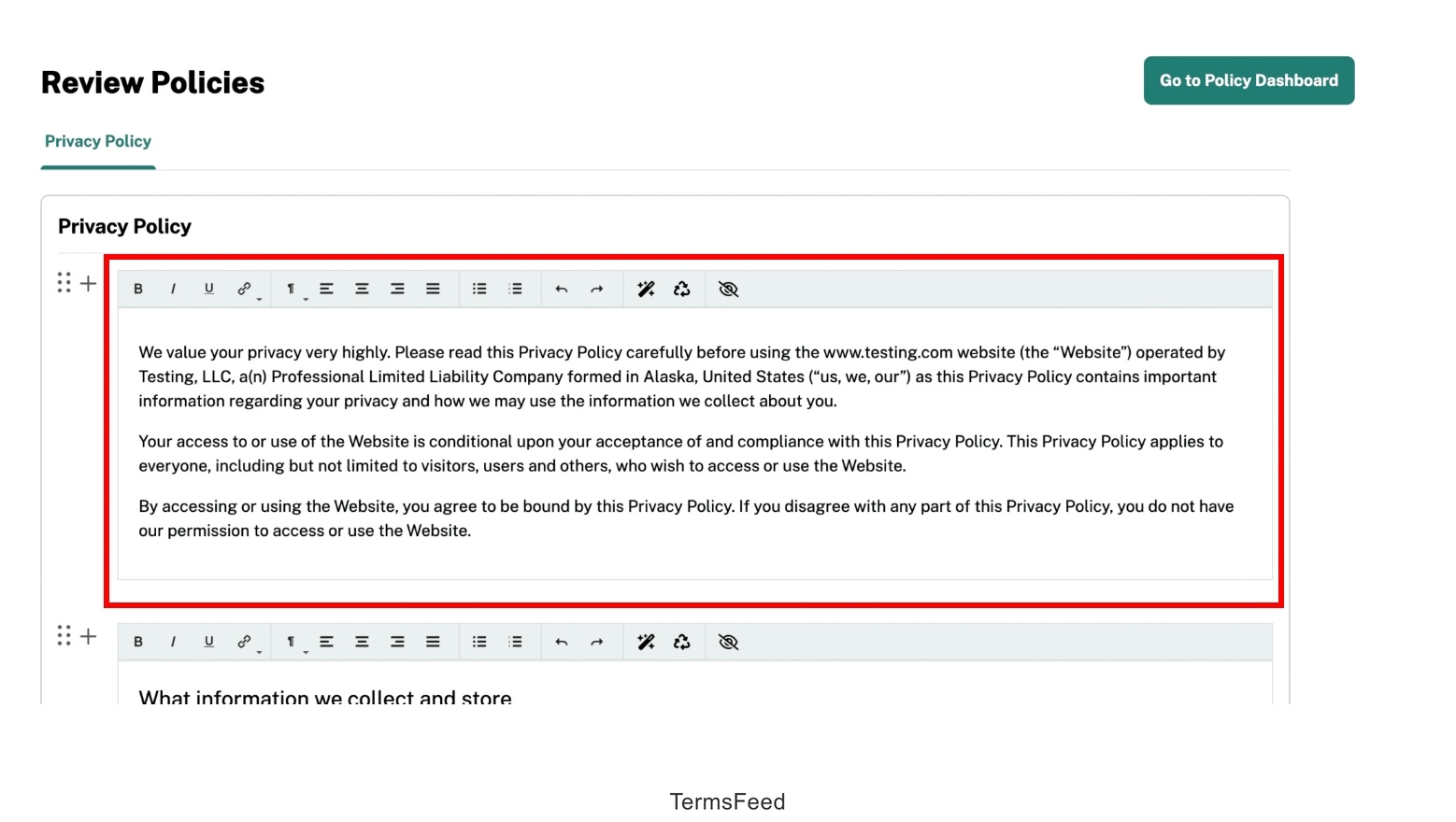Select the Privacy Policy tab
The image size is (1456, 822).
(x=98, y=141)
